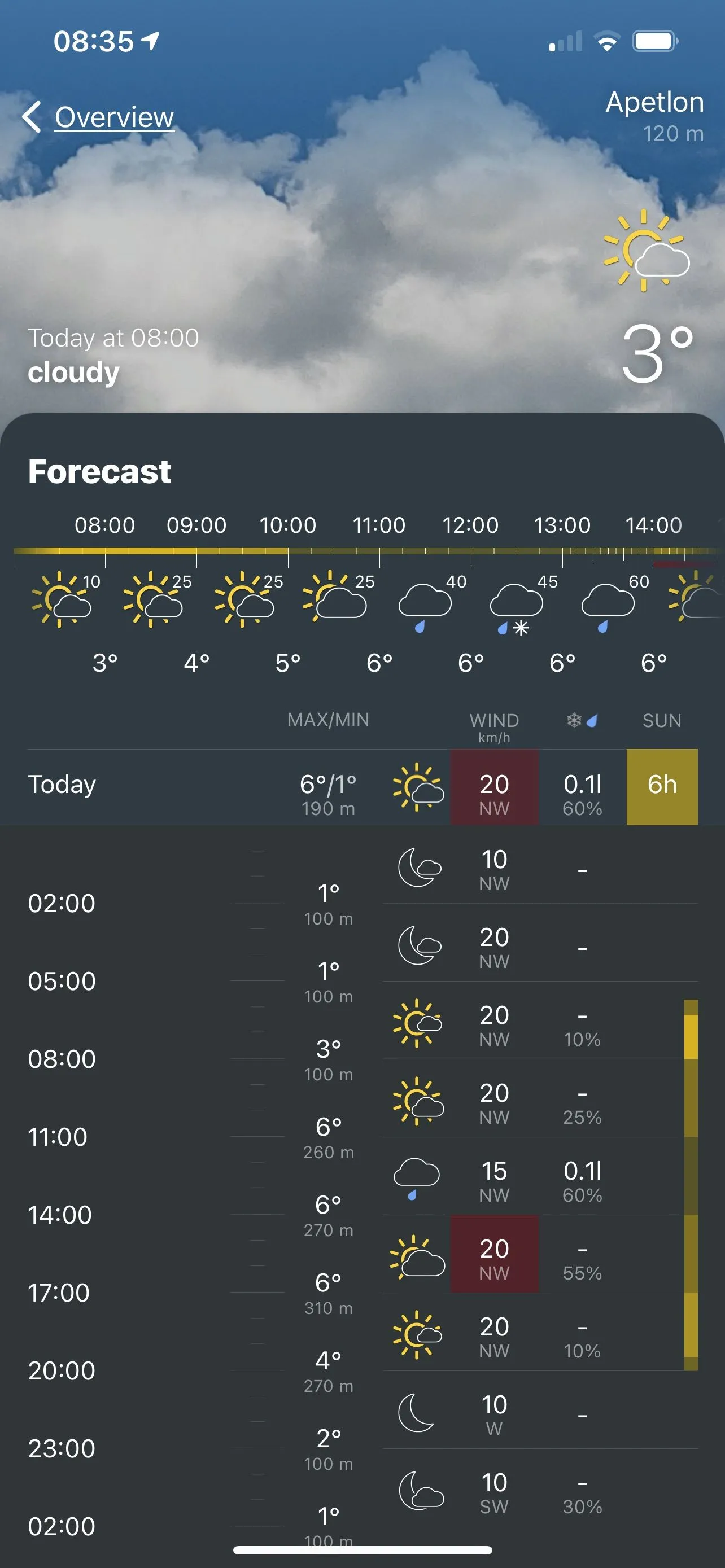725x1568 pixels.
Task: Tap the snowflake and raindrop precipitation header icon
Action: click(x=582, y=721)
